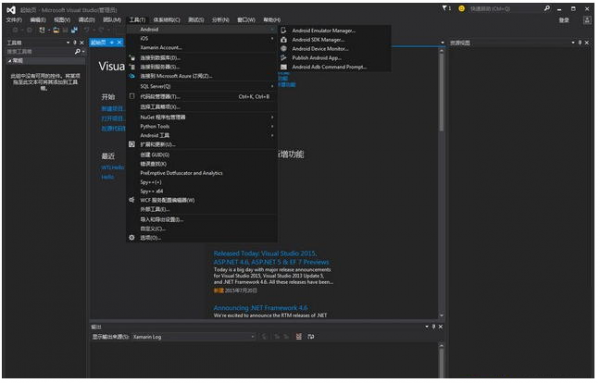Open Android Adb Command Prompt from the submenu
Screen dimensions: 600x383
329,67
